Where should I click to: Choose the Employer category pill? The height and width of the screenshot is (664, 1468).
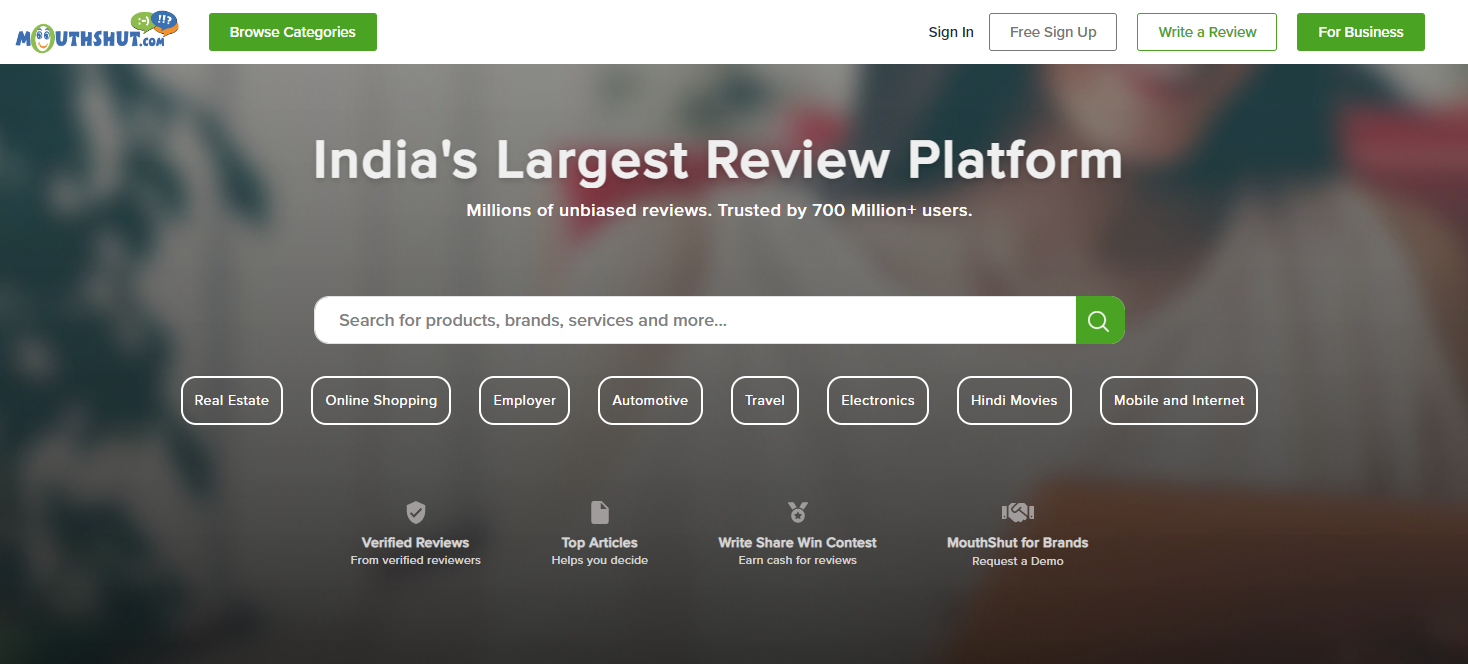coord(524,400)
